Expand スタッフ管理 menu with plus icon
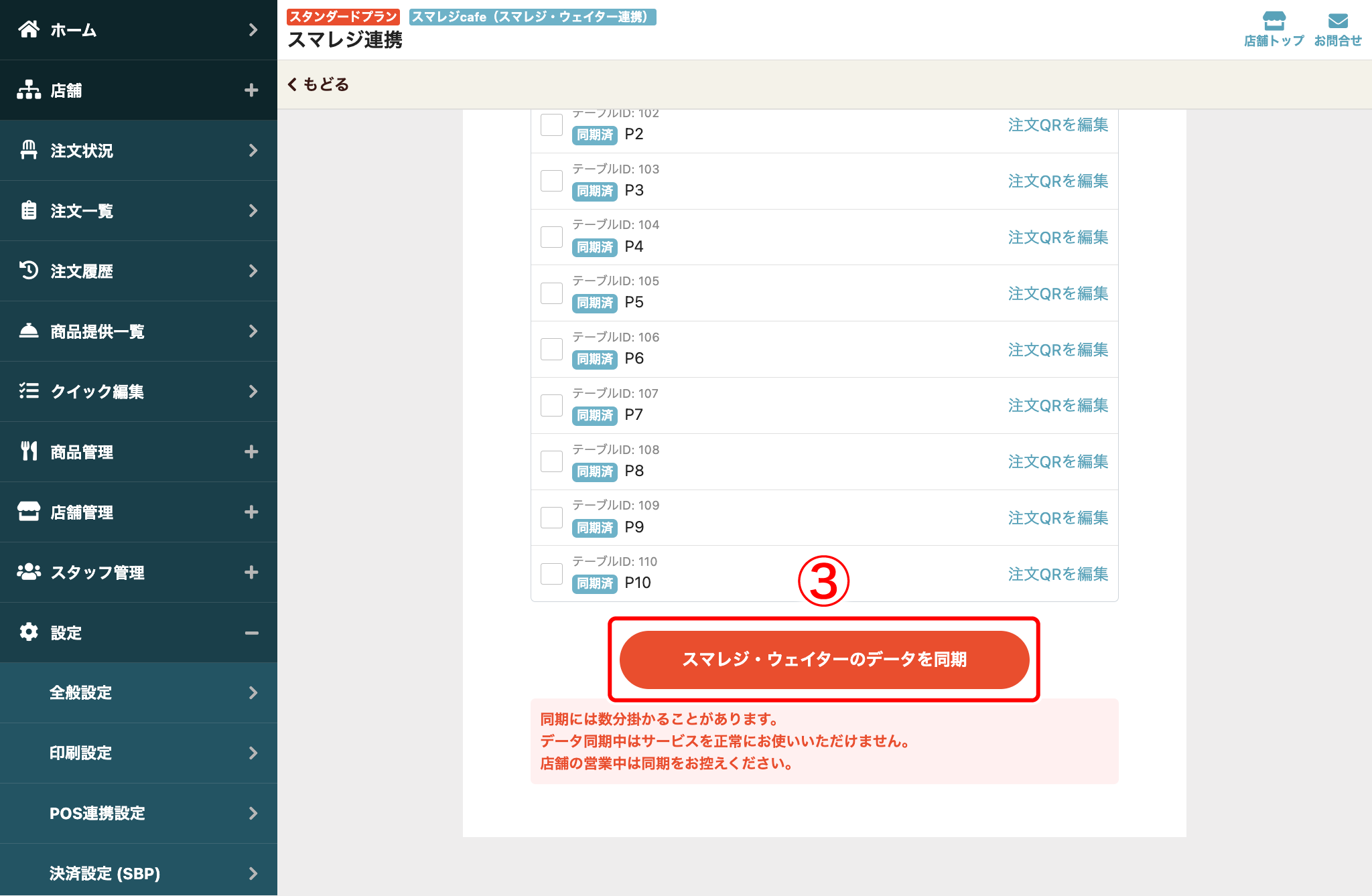The height and width of the screenshot is (896, 1372). [x=251, y=572]
